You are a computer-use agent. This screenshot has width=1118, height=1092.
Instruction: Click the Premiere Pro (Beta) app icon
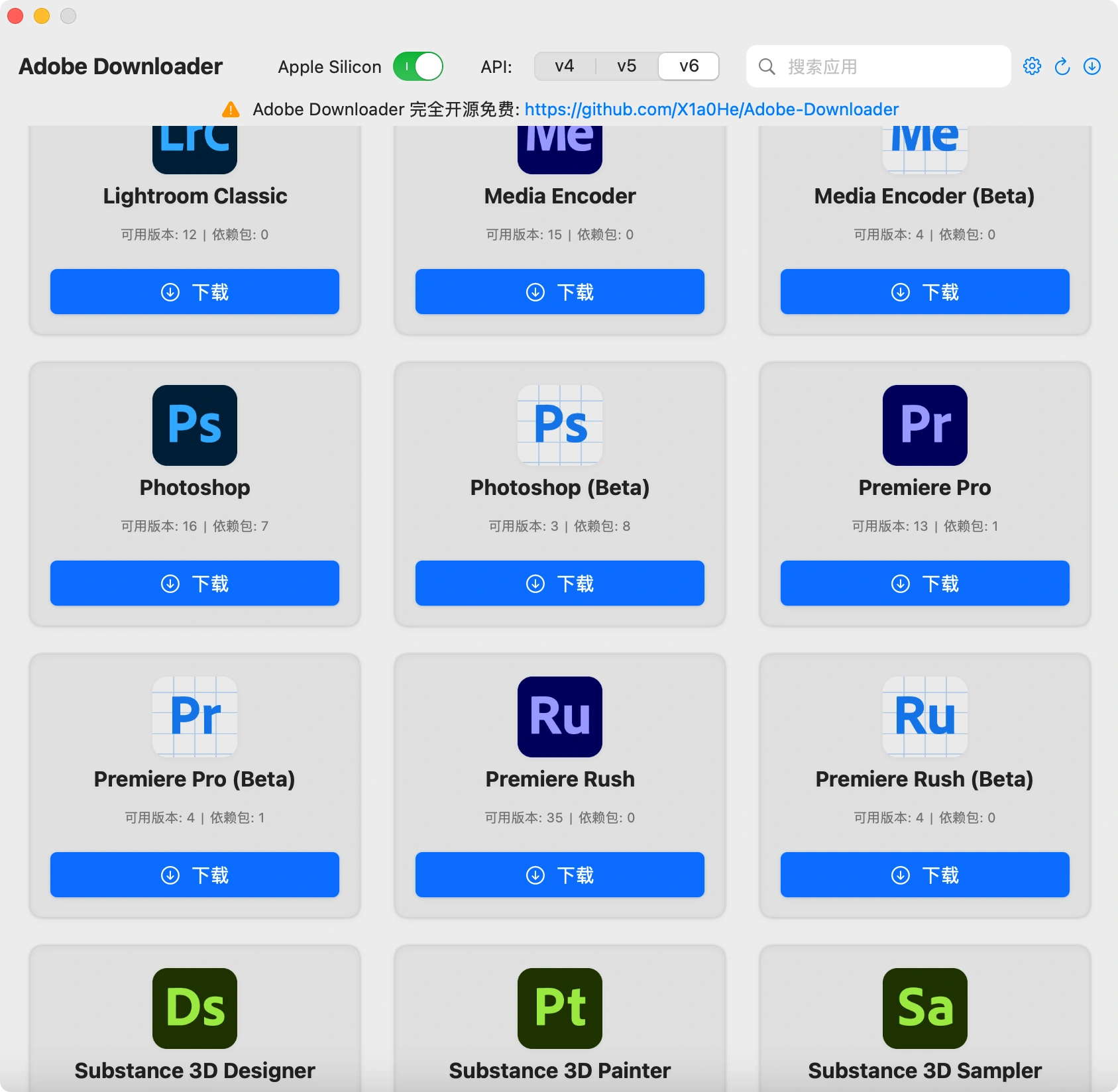coord(195,717)
